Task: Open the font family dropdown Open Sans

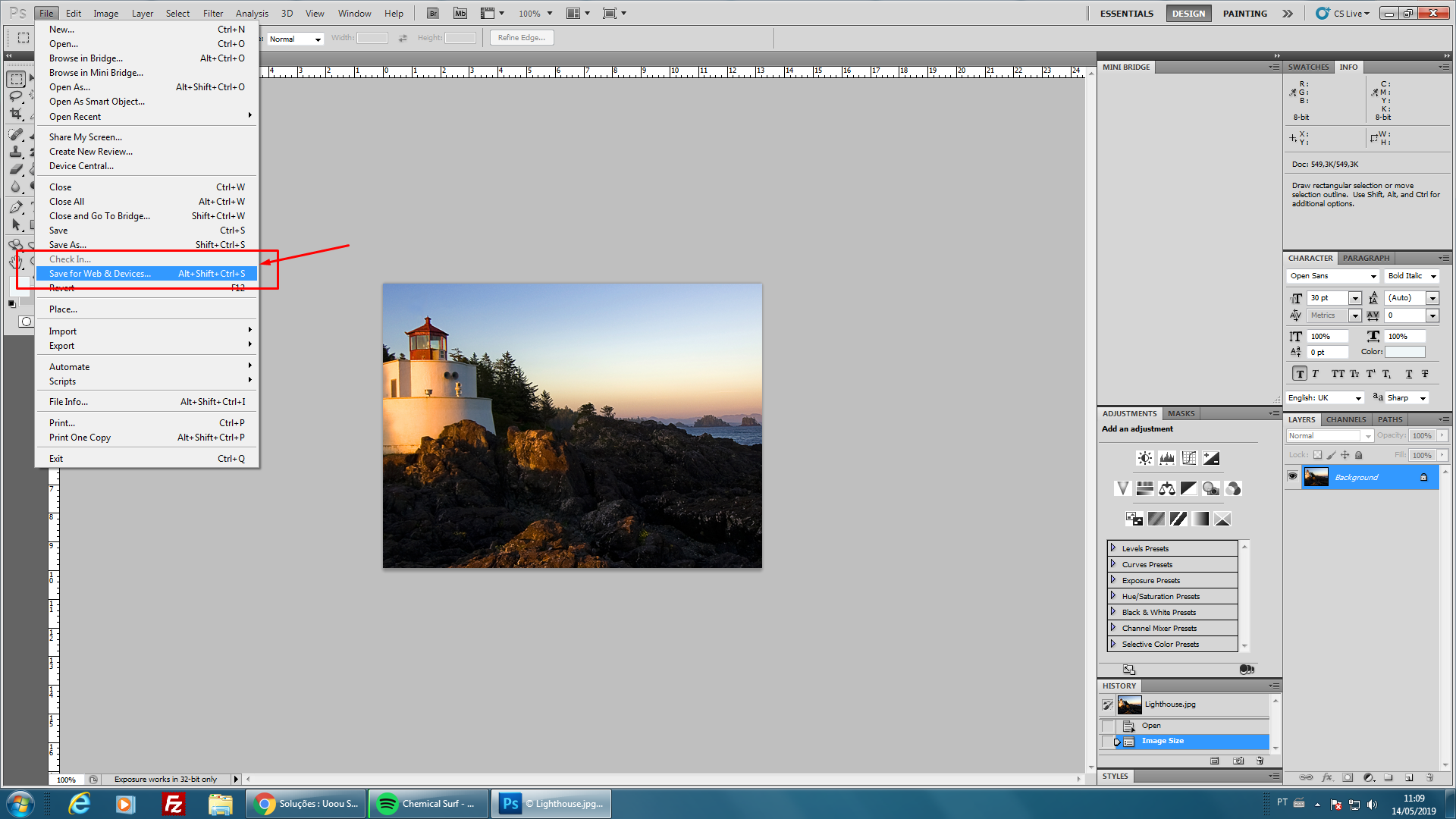Action: [x=1373, y=276]
